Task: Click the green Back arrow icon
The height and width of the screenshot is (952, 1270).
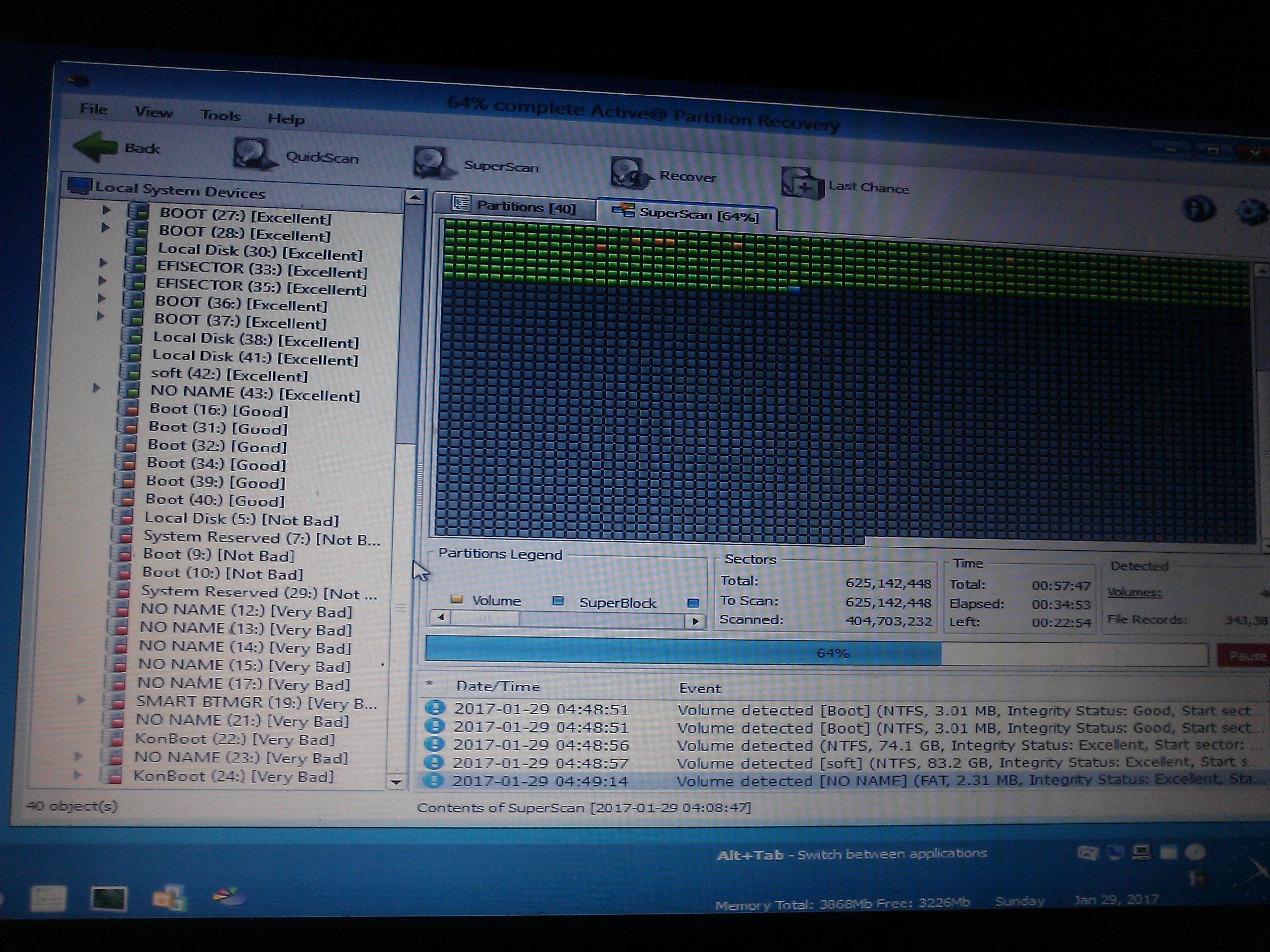Action: (97, 146)
